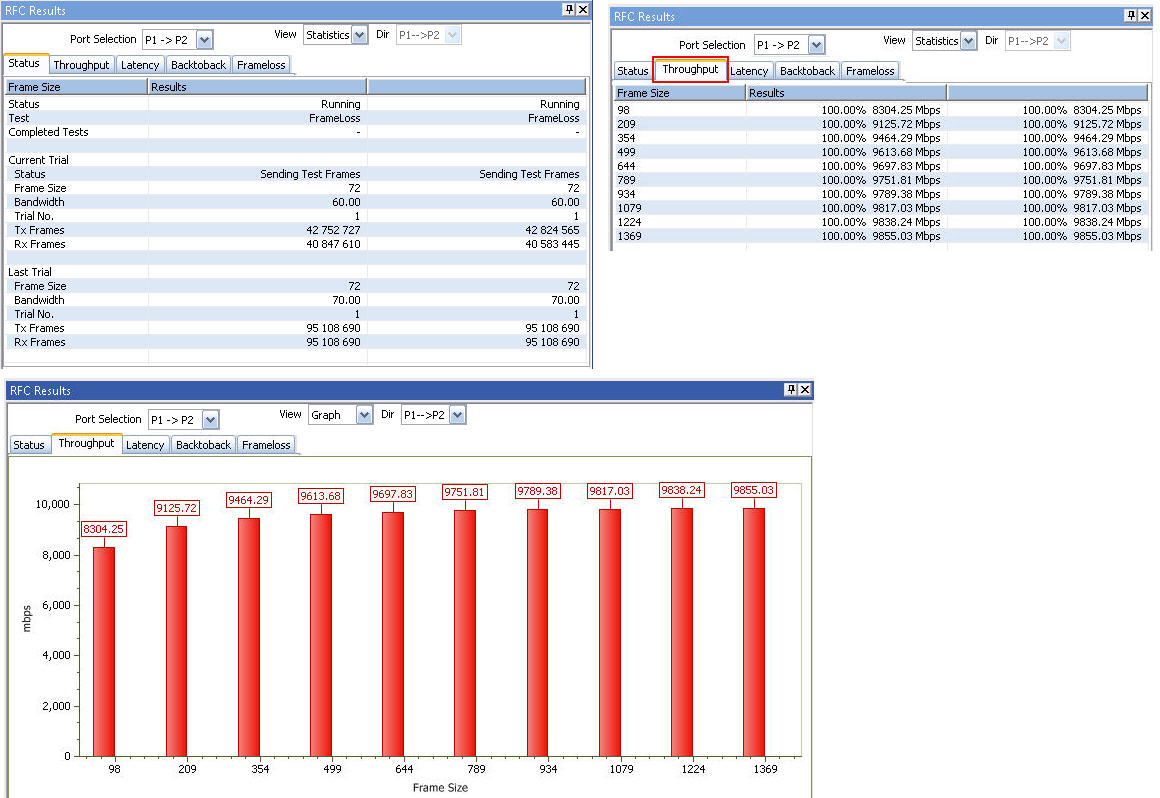This screenshot has width=1160, height=798.
Task: Click Results column header in top-left panel
Action: click(257, 87)
